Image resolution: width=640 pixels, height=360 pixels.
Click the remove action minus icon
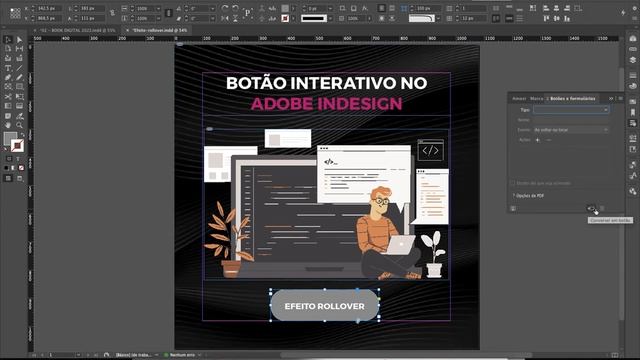[549, 140]
